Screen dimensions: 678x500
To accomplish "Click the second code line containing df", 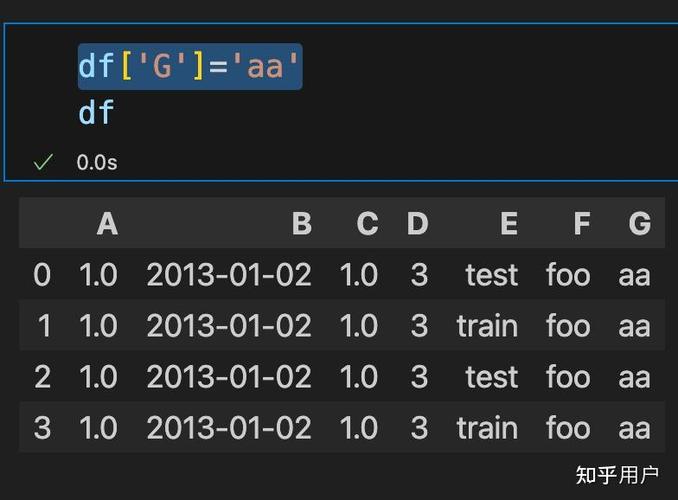I will [97, 113].
